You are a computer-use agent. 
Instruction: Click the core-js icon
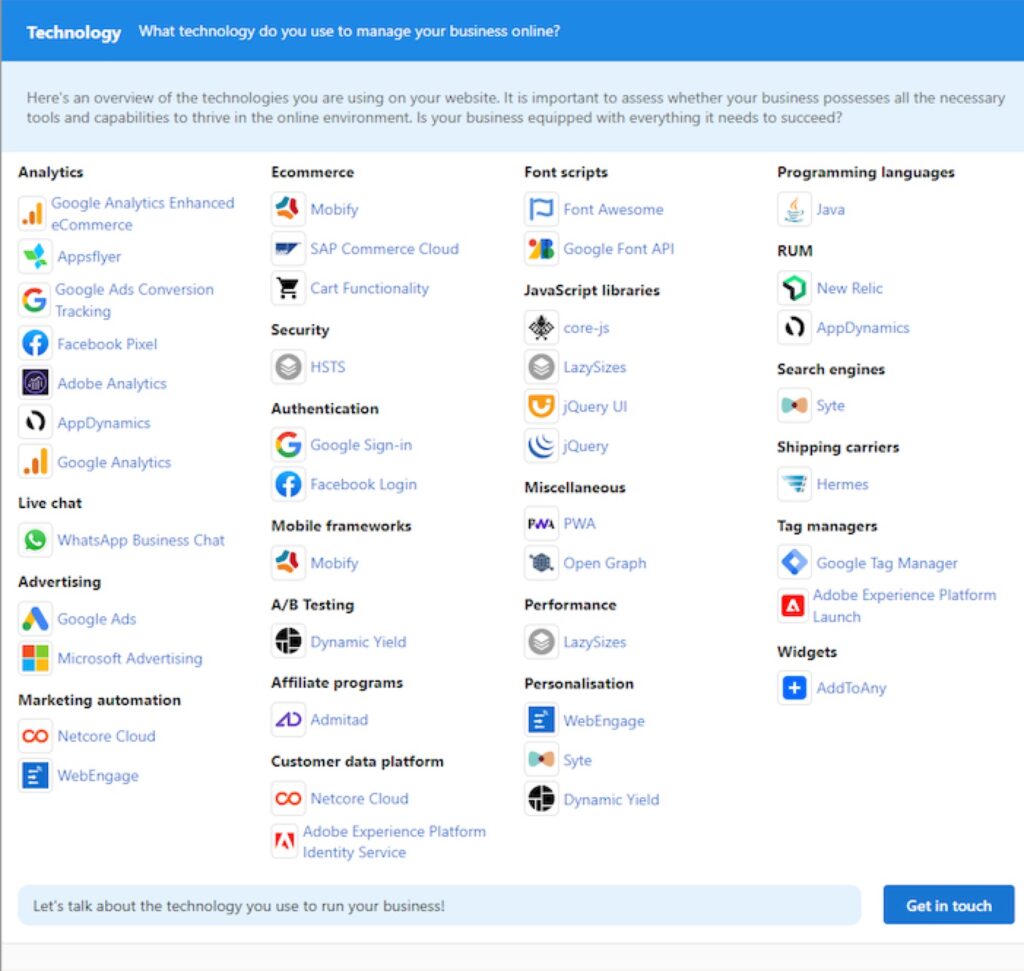click(541, 327)
